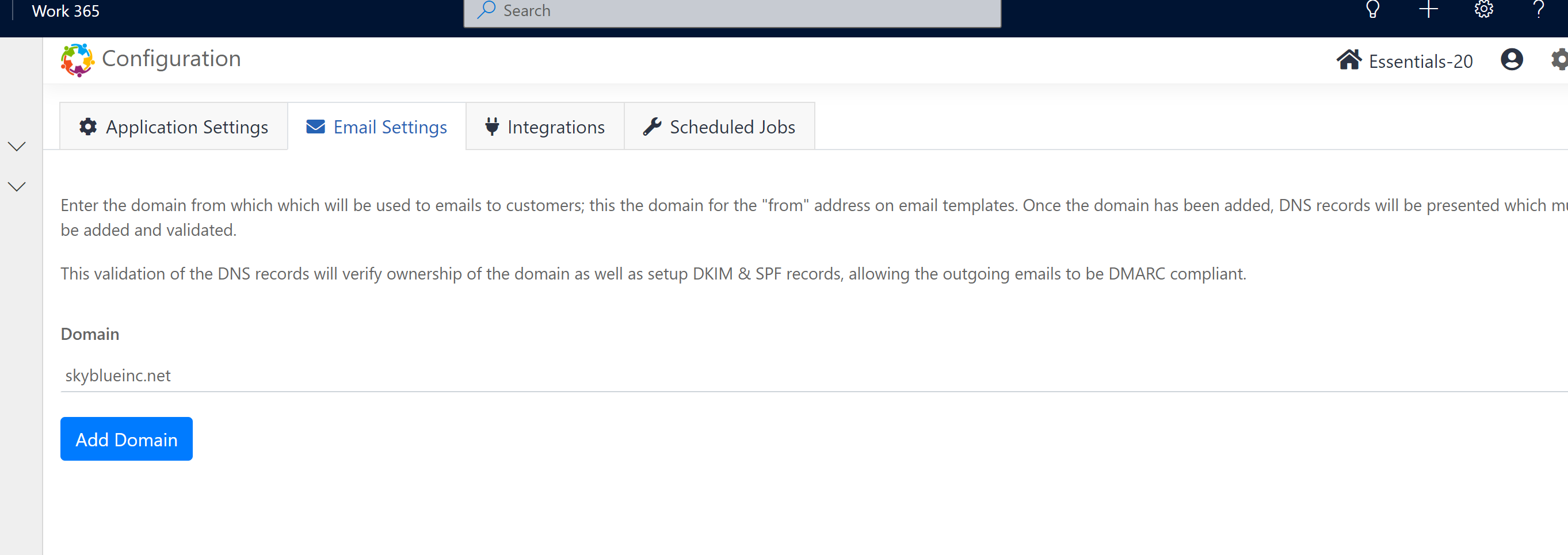Click the partially visible gear icon on the right edge
This screenshot has height=555, width=1568.
(x=1560, y=60)
